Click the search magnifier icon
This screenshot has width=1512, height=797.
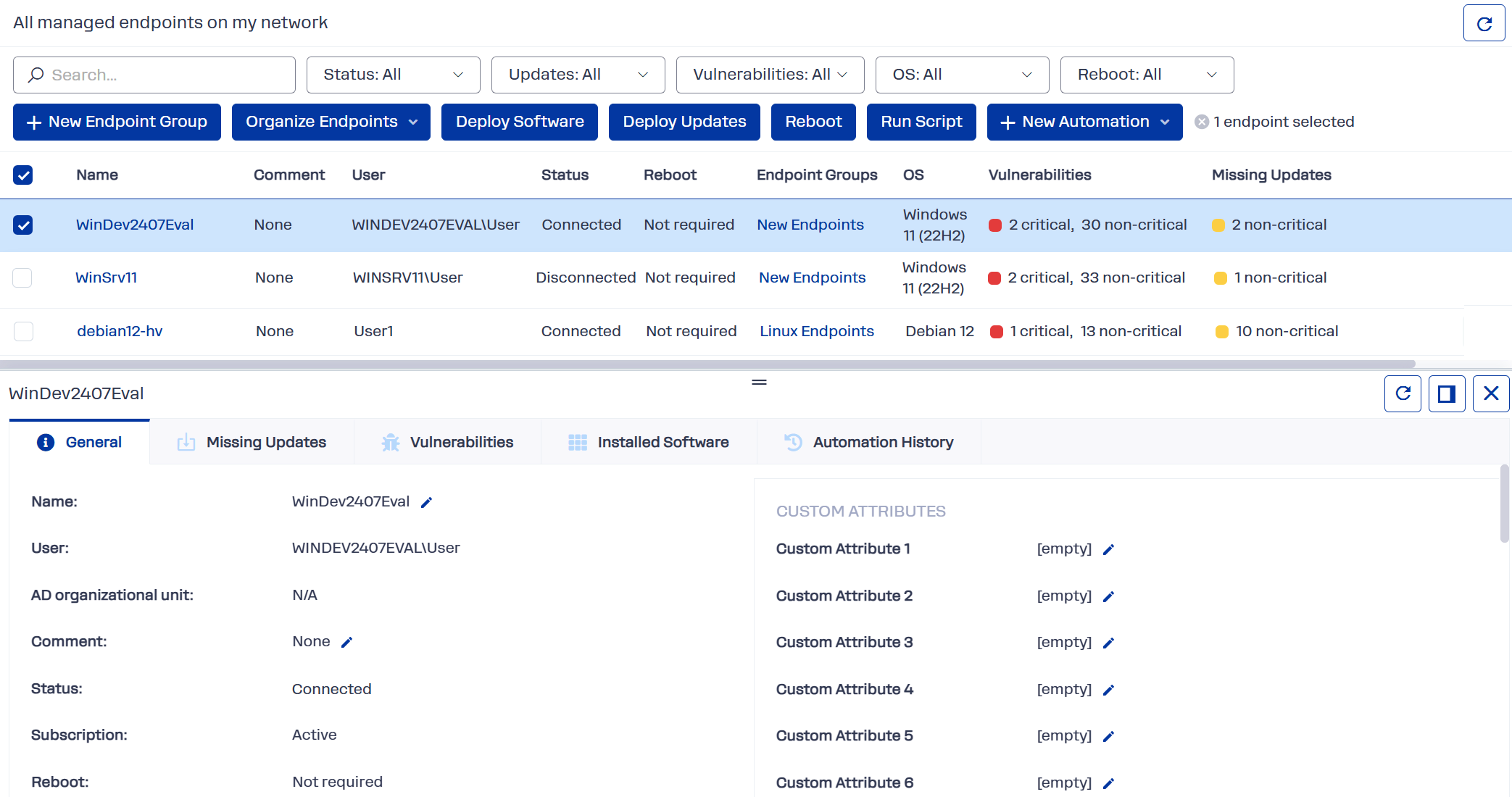pos(36,75)
